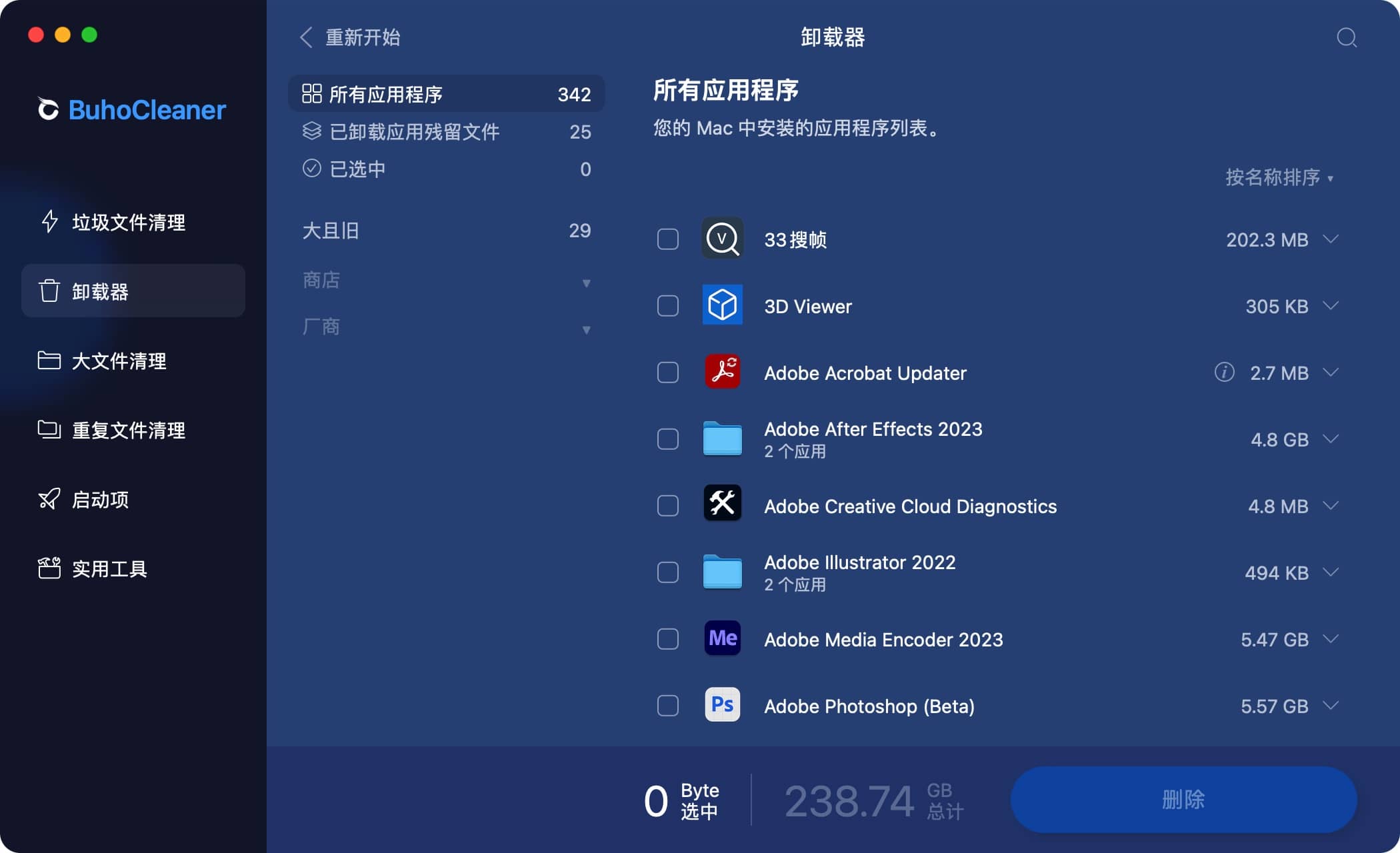Click the BuhoCleaner logo icon
Image resolution: width=1400 pixels, height=853 pixels.
[48, 109]
